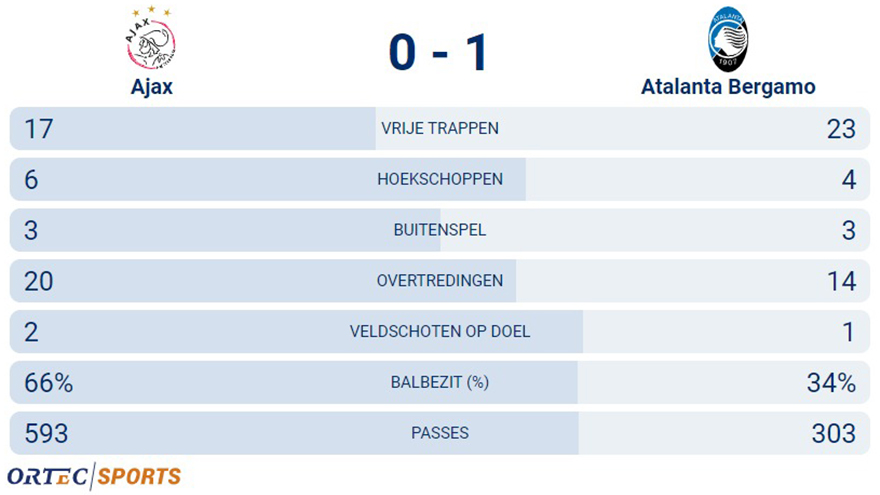Image resolution: width=880 pixels, height=495 pixels.
Task: Click Ajax's 20 fouls value
Action: coord(39,281)
